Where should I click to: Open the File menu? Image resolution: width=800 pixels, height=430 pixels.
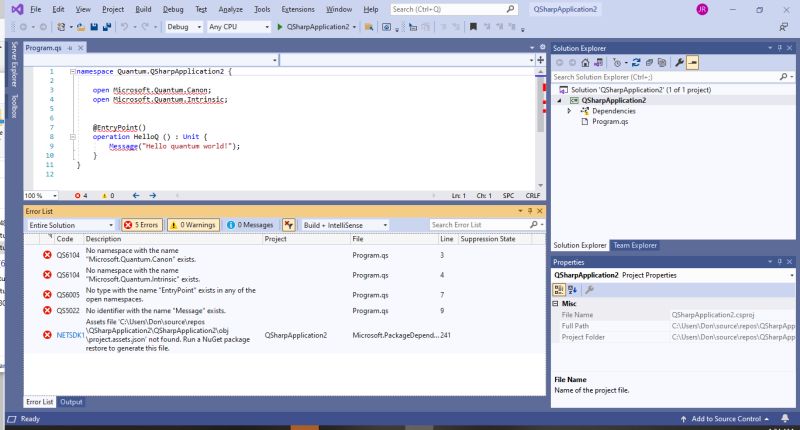point(35,9)
